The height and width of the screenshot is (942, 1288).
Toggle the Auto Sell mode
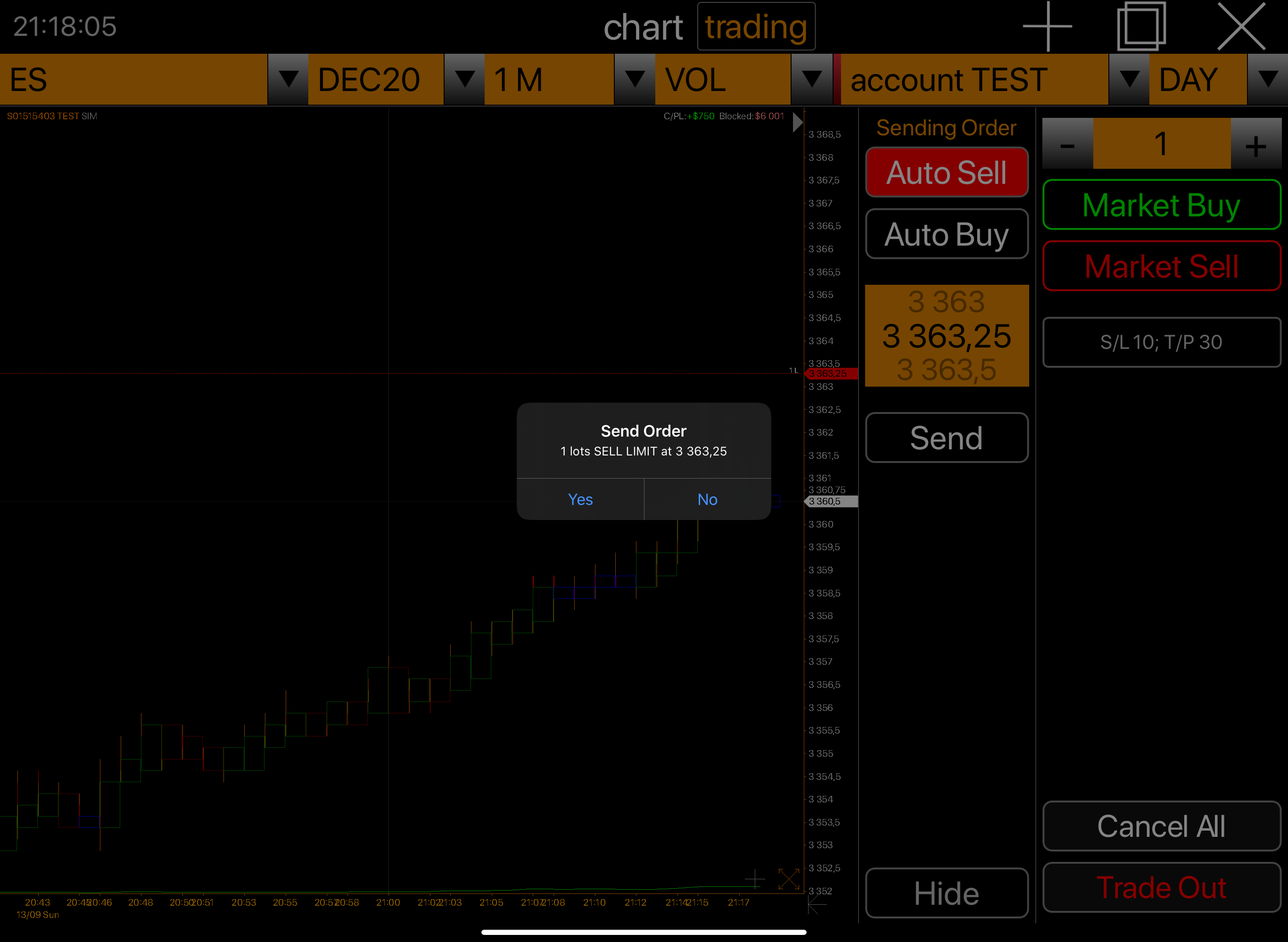[x=946, y=172]
